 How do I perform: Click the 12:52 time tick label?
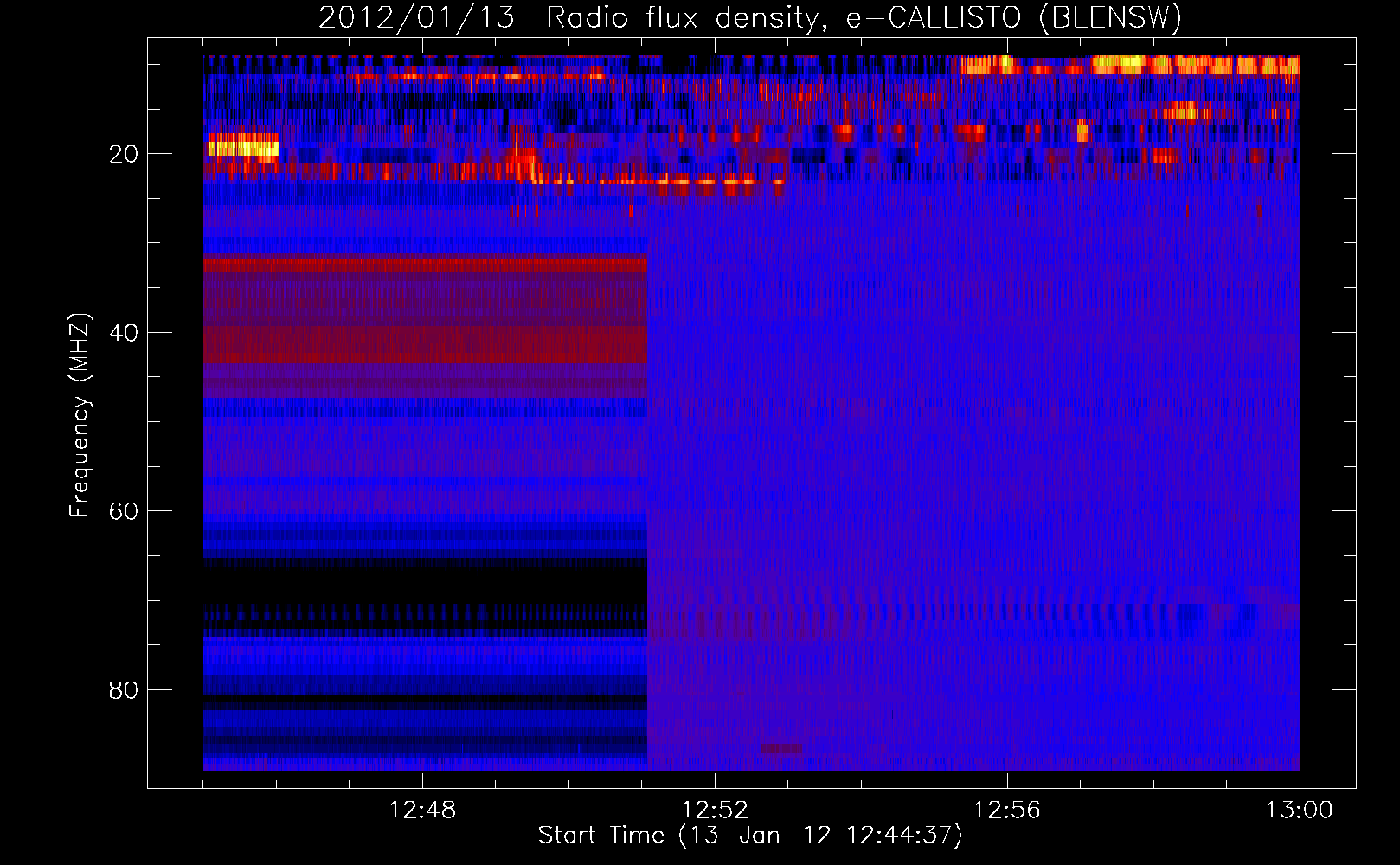coord(715,811)
